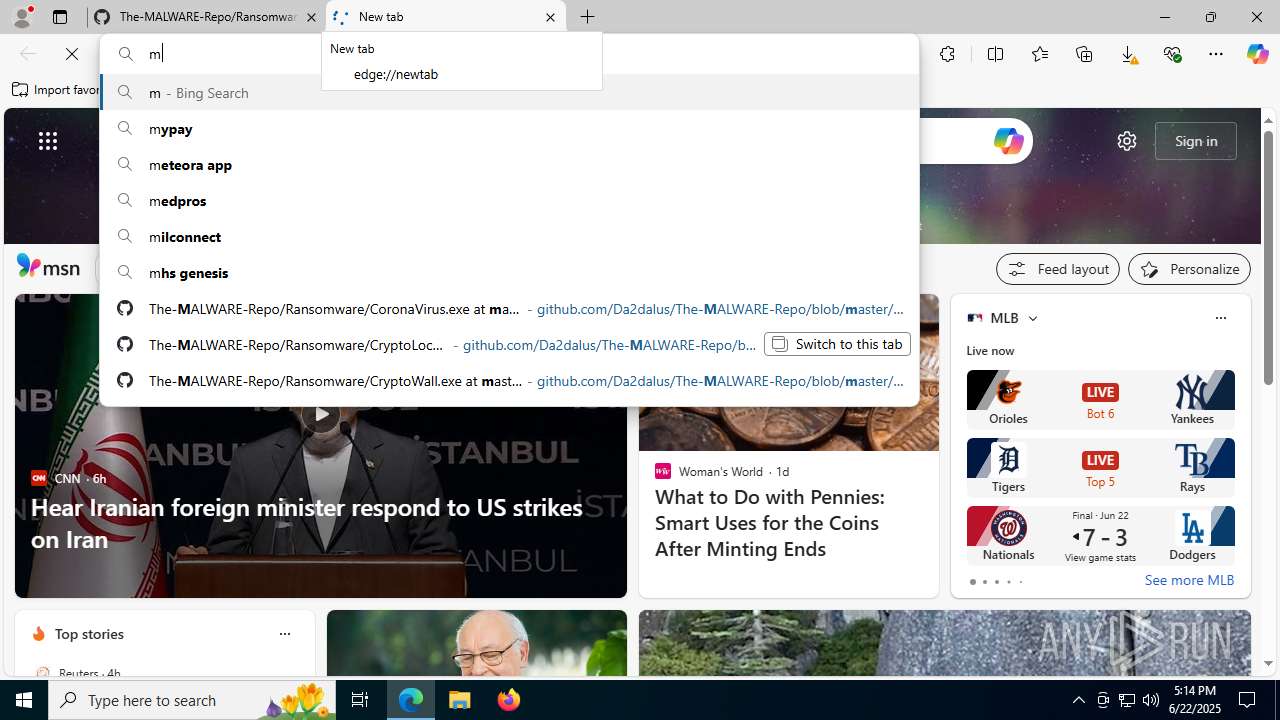Open the Favorites star icon

pos(1040,54)
